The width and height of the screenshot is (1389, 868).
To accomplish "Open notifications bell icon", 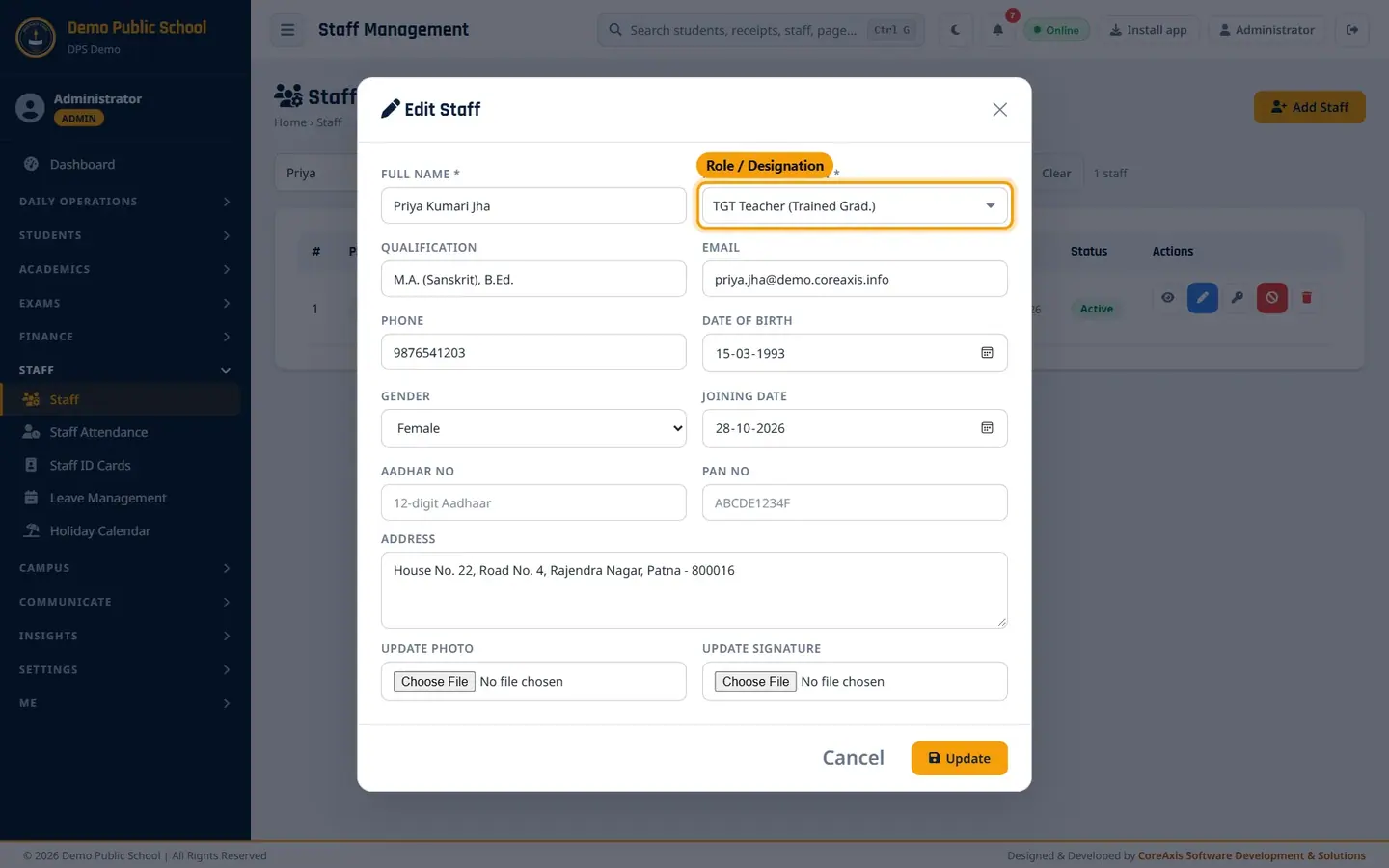I will coord(998,30).
